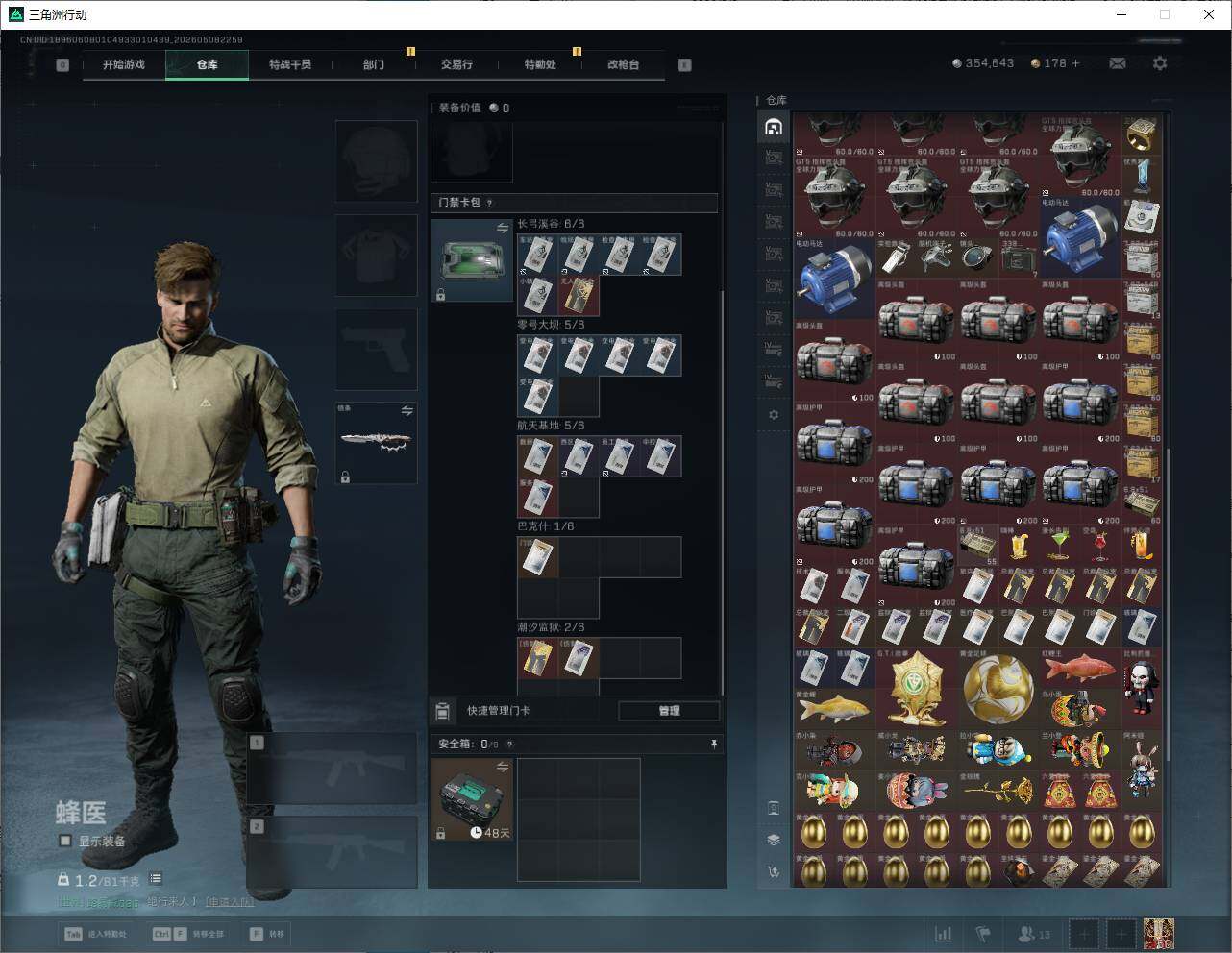Select the red koi fish item
Viewport: 1232px width, 953px height.
click(1079, 669)
